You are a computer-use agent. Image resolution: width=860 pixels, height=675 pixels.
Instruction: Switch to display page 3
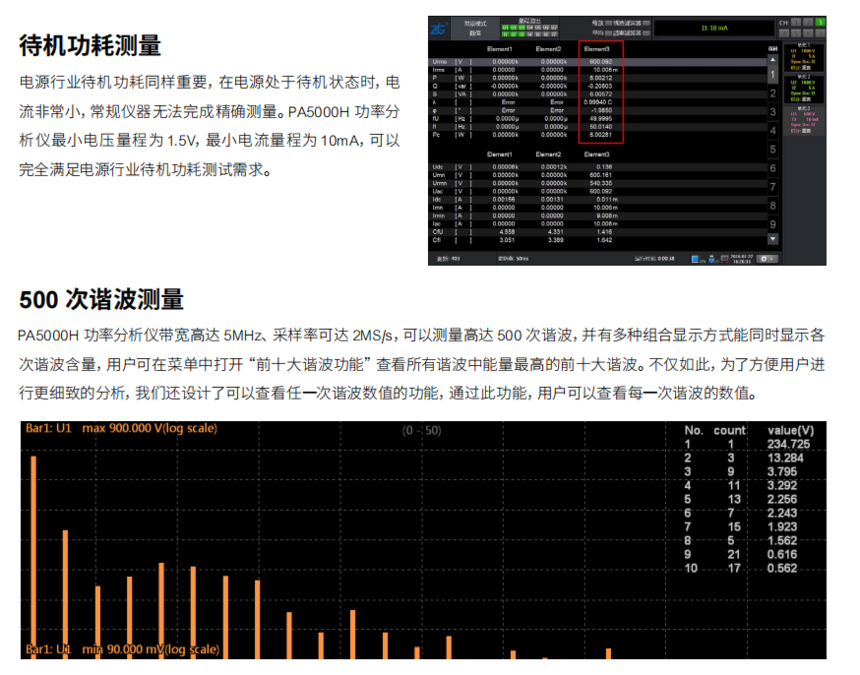(773, 112)
